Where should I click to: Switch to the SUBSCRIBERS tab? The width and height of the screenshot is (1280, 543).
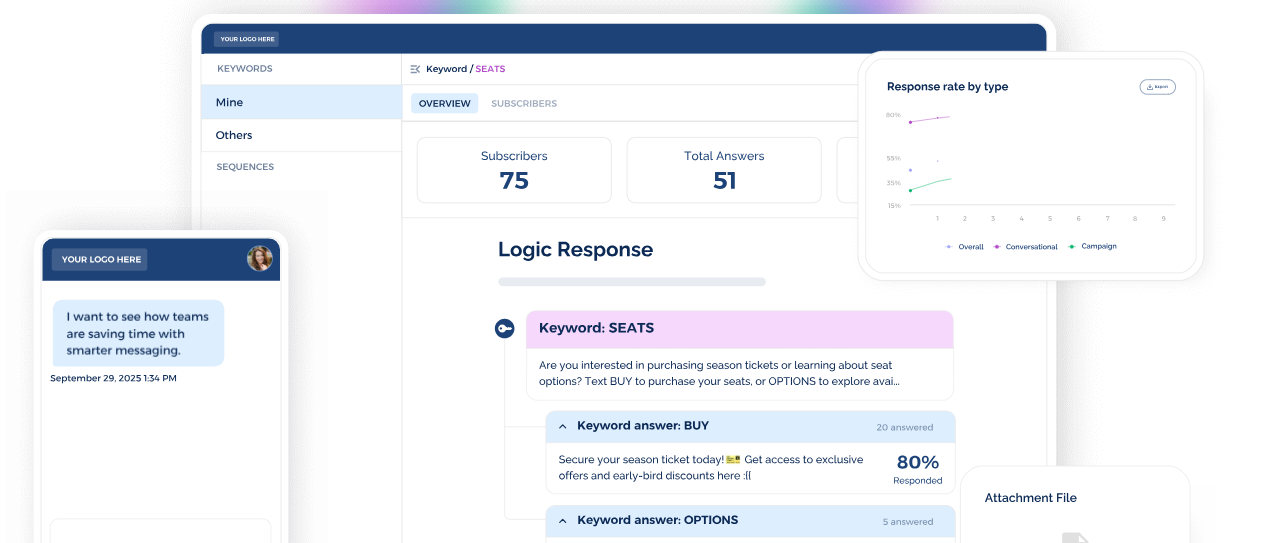point(524,103)
